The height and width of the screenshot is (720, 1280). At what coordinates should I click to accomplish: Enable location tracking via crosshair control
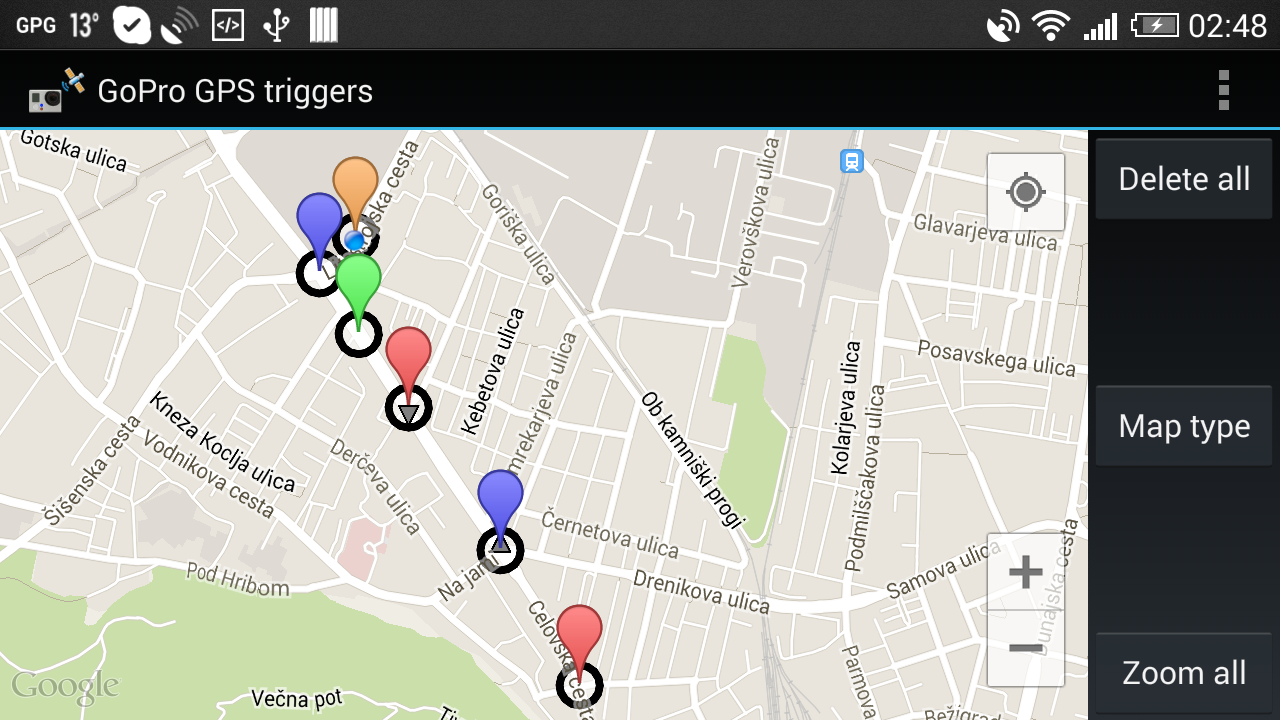[1026, 191]
